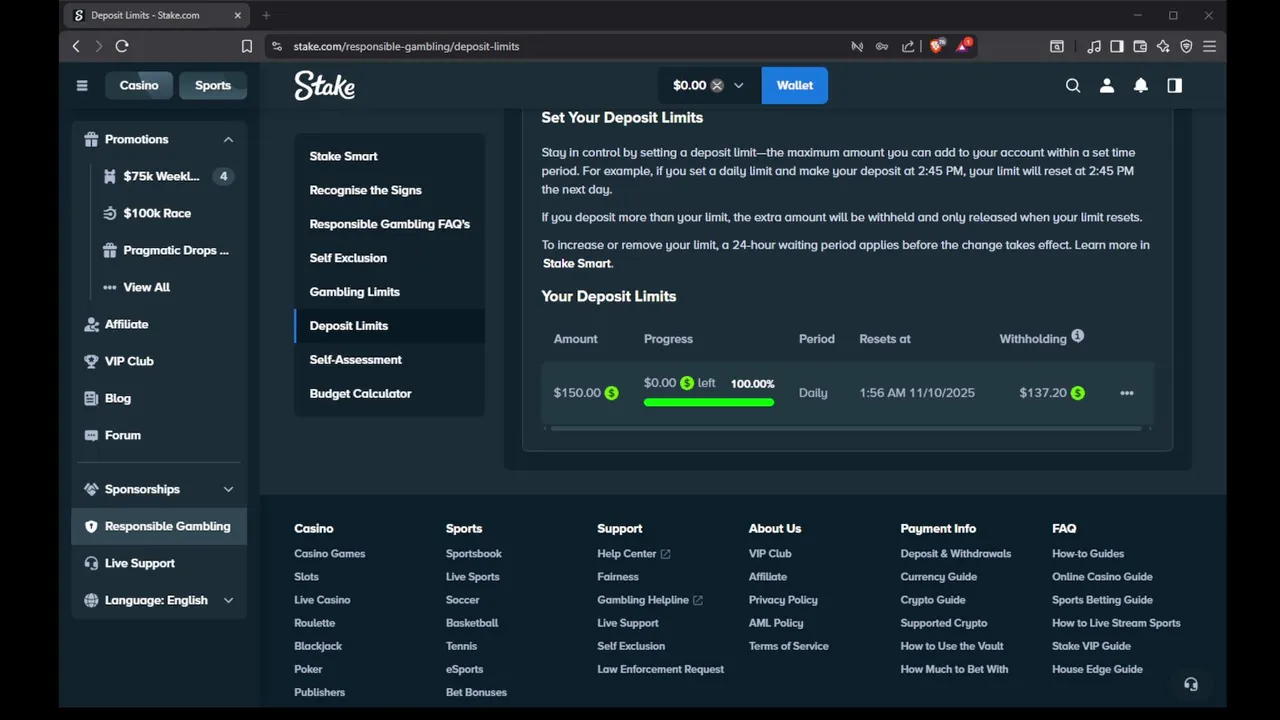Open the Brave playlist music note icon
The image size is (1280, 720).
1094,46
